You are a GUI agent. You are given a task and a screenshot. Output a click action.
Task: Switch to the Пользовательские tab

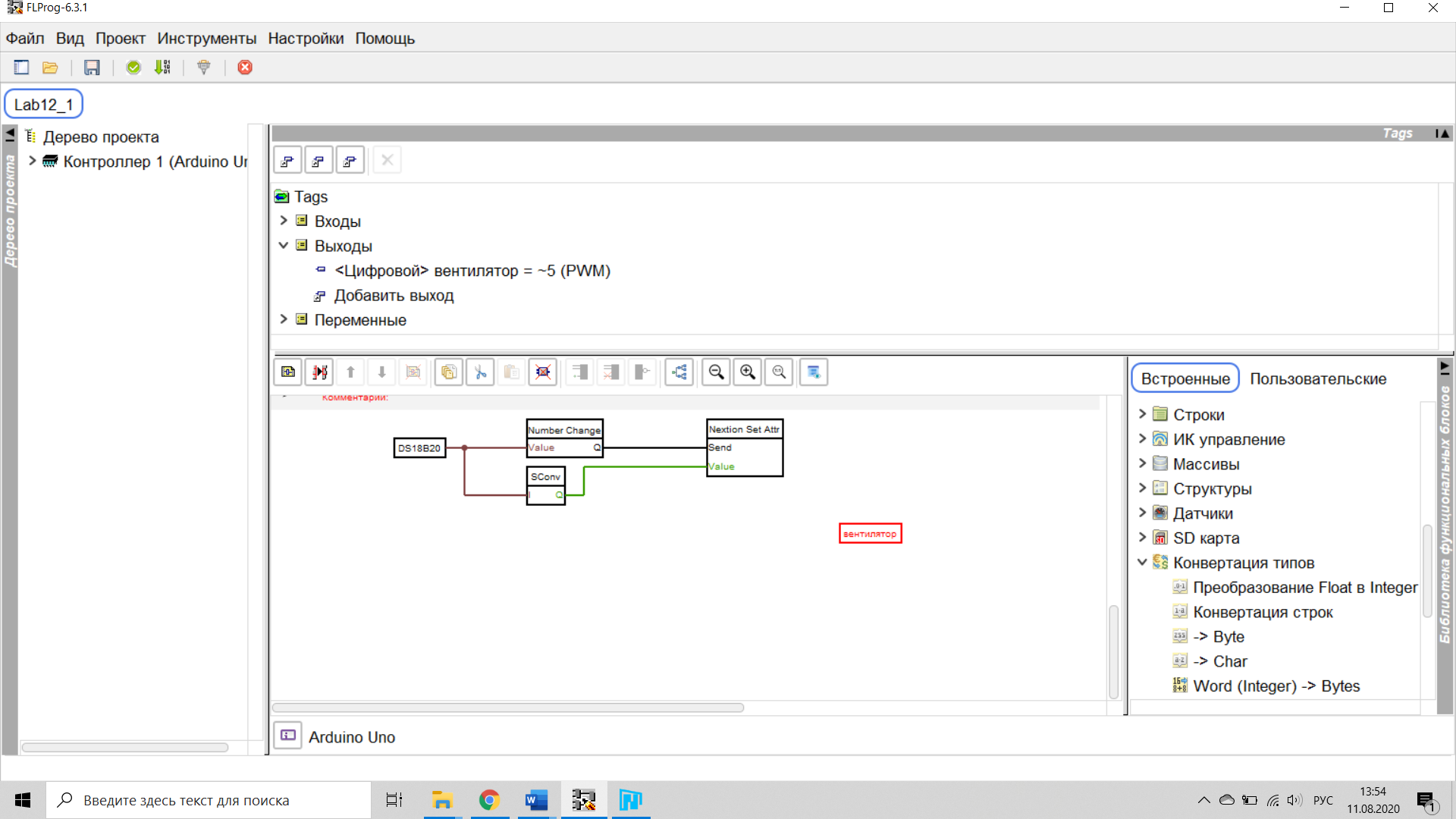pos(1317,378)
